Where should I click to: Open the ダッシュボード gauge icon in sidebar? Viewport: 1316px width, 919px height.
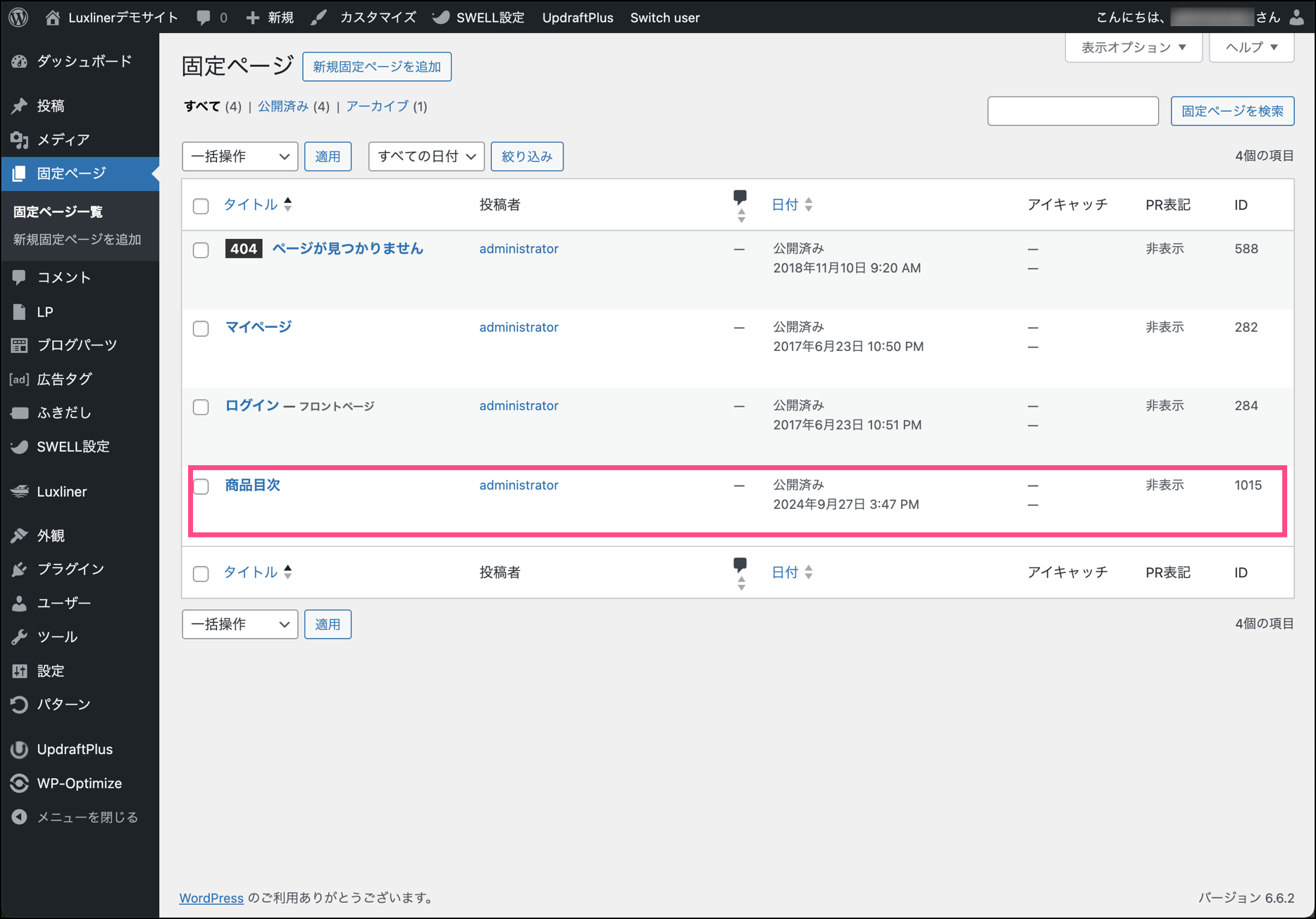point(20,62)
